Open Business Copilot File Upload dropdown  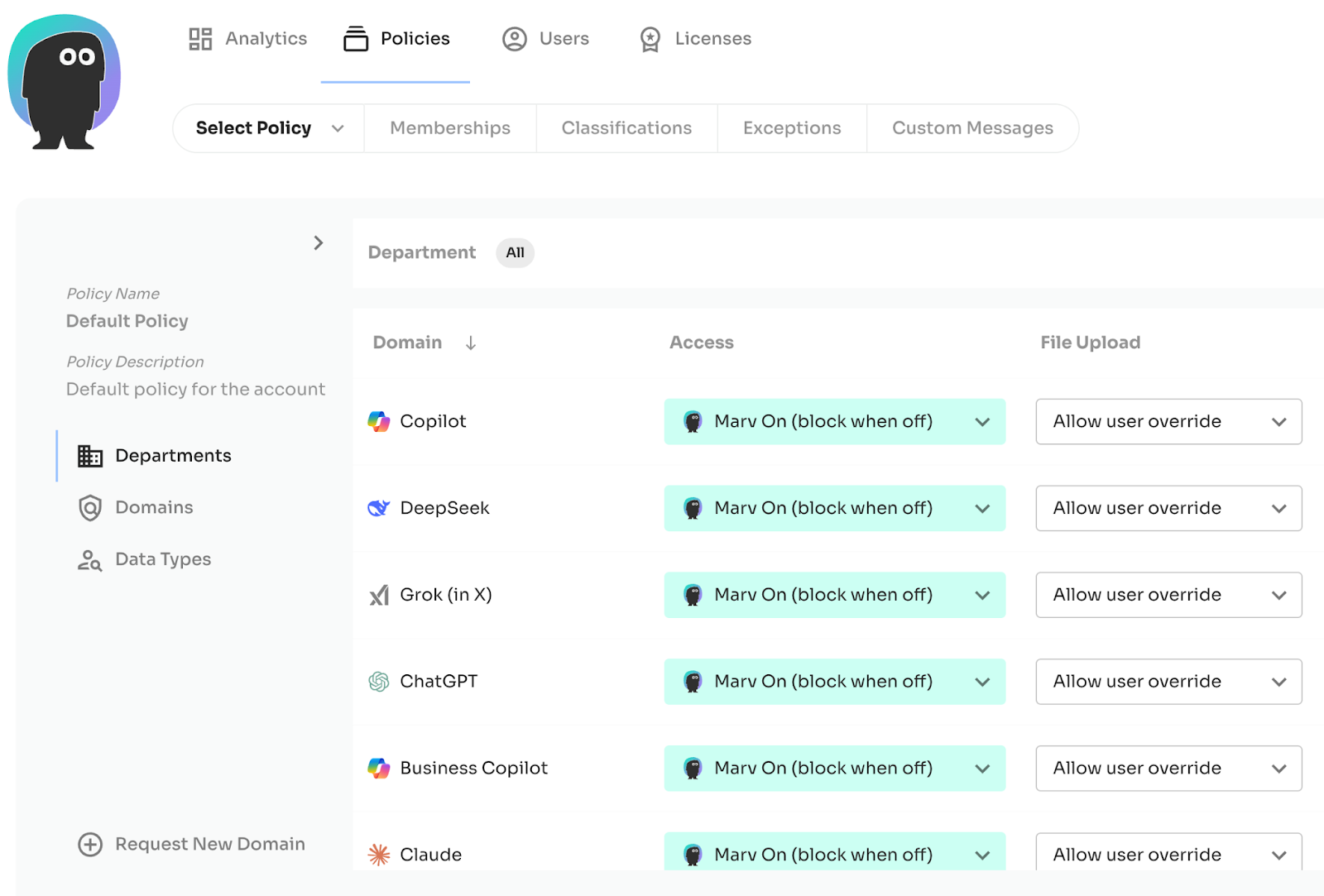click(1169, 769)
